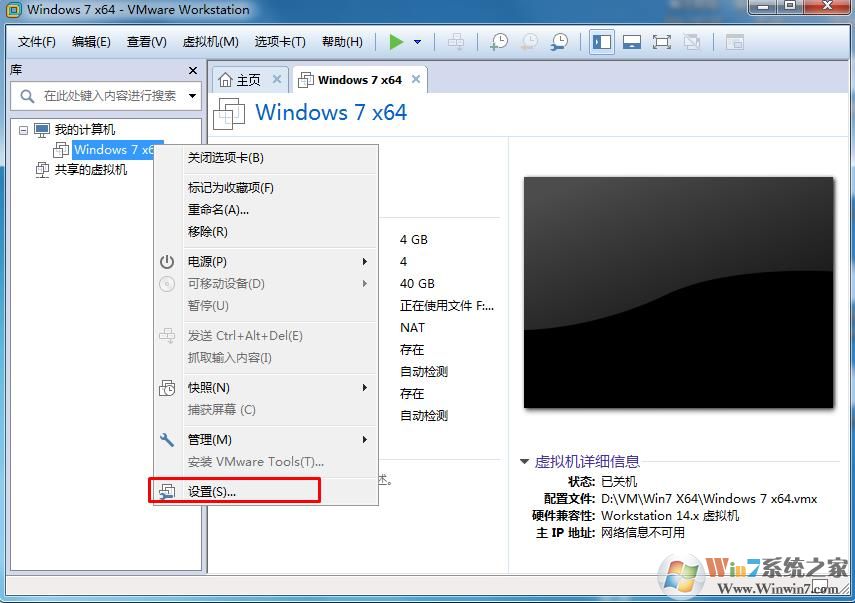Open the power options dropdown arrow beside play
The height and width of the screenshot is (603, 855).
(418, 42)
